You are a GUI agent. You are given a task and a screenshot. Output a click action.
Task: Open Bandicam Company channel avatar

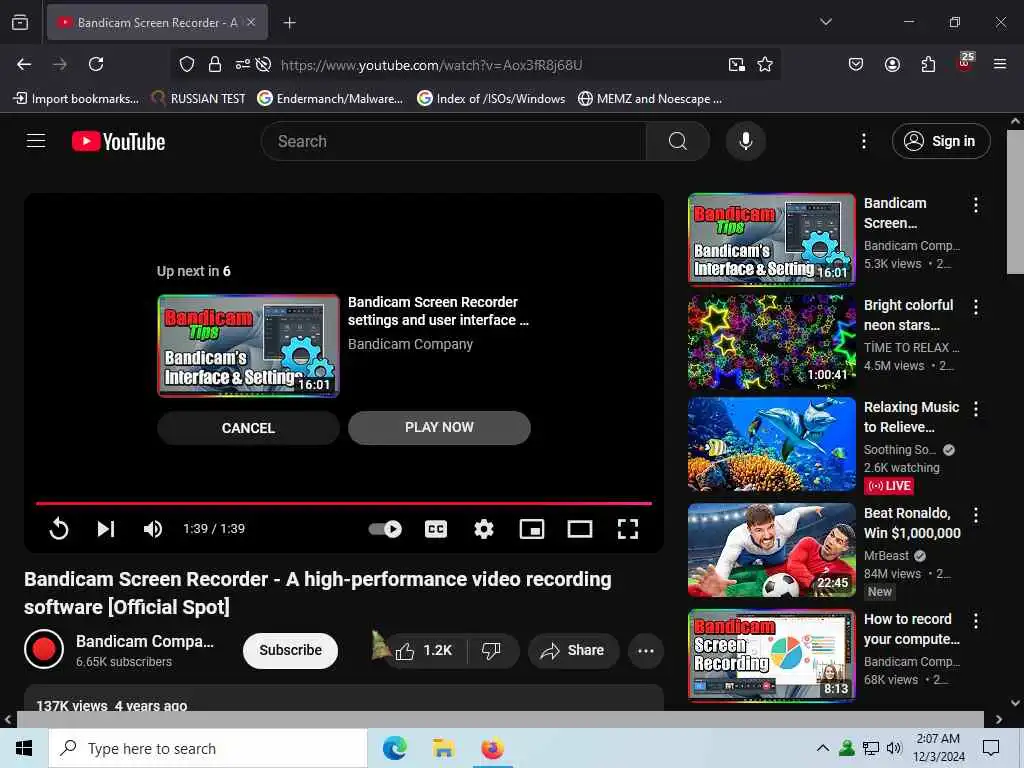[x=44, y=649]
